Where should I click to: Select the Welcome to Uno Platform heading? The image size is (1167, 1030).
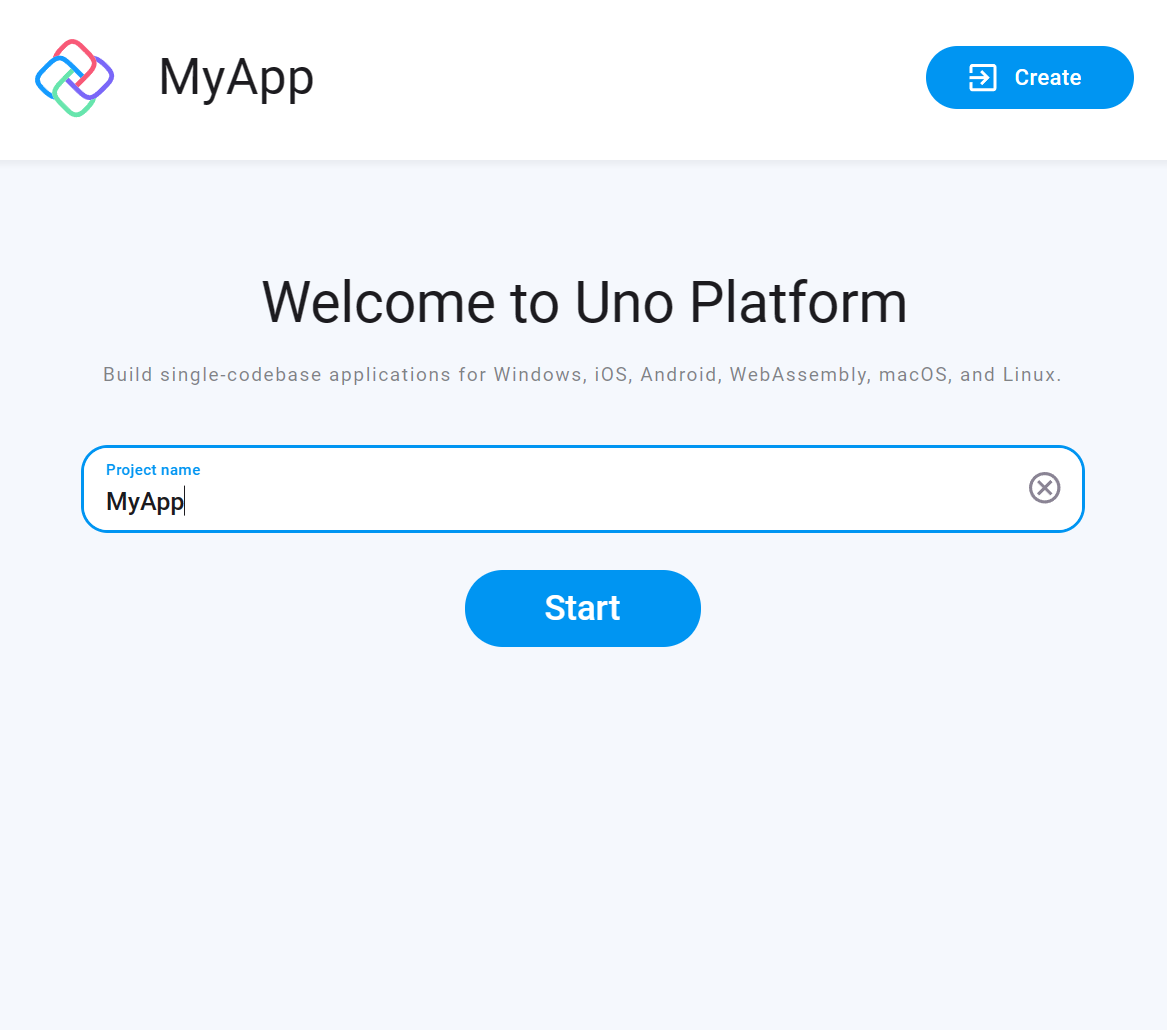coord(583,302)
